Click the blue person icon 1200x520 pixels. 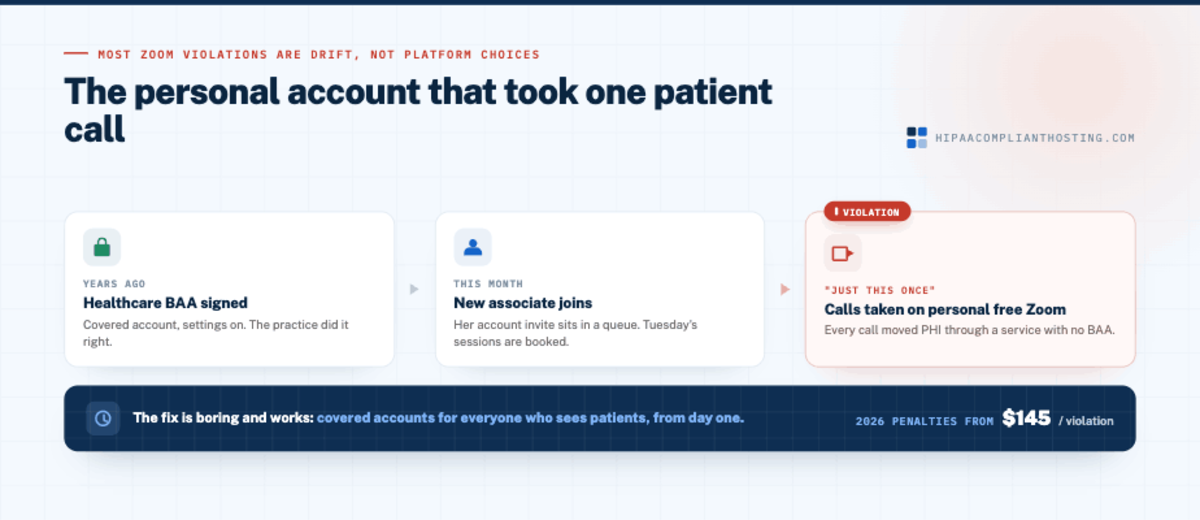tap(473, 247)
